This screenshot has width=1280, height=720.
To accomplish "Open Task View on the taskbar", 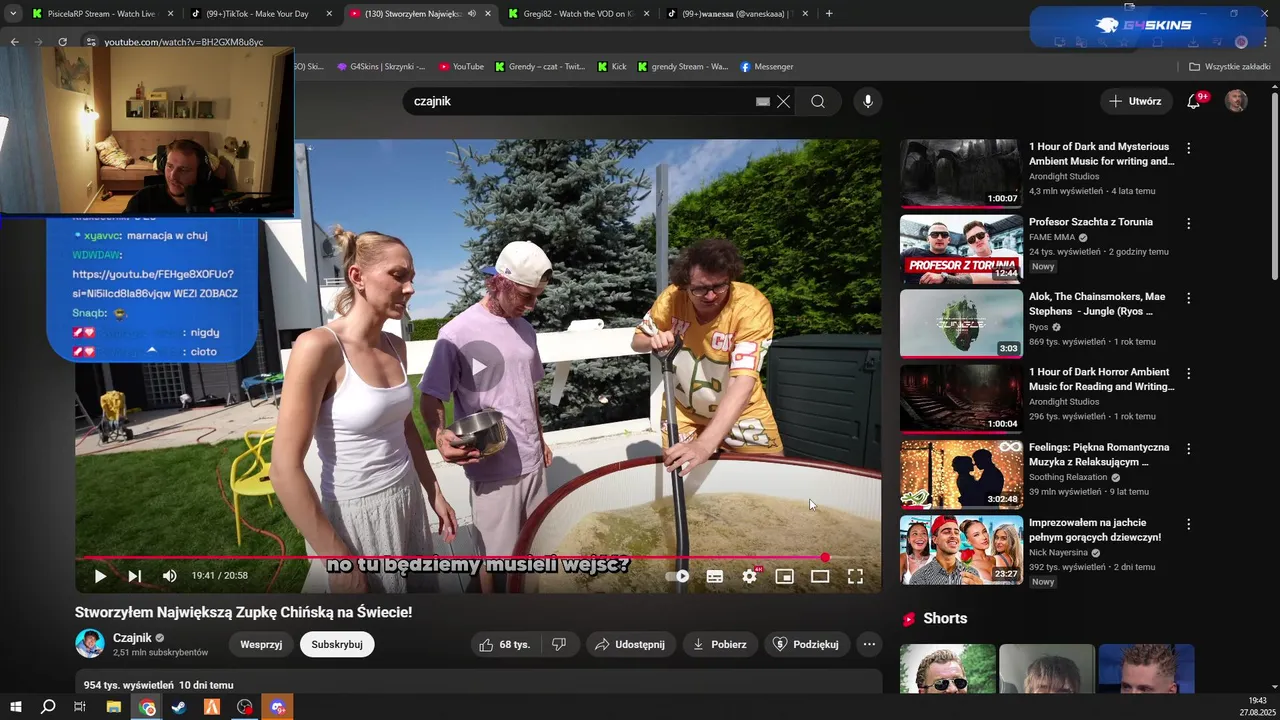I will (80, 707).
